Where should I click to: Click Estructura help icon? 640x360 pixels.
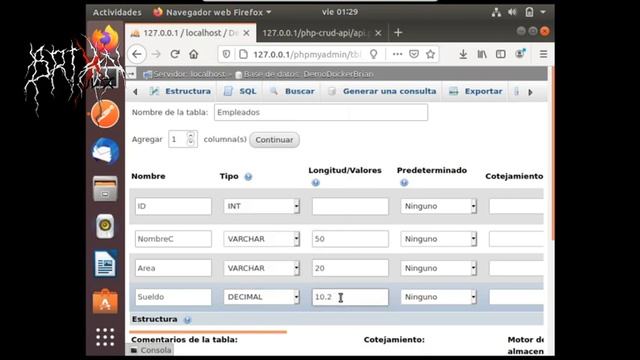click(x=187, y=320)
